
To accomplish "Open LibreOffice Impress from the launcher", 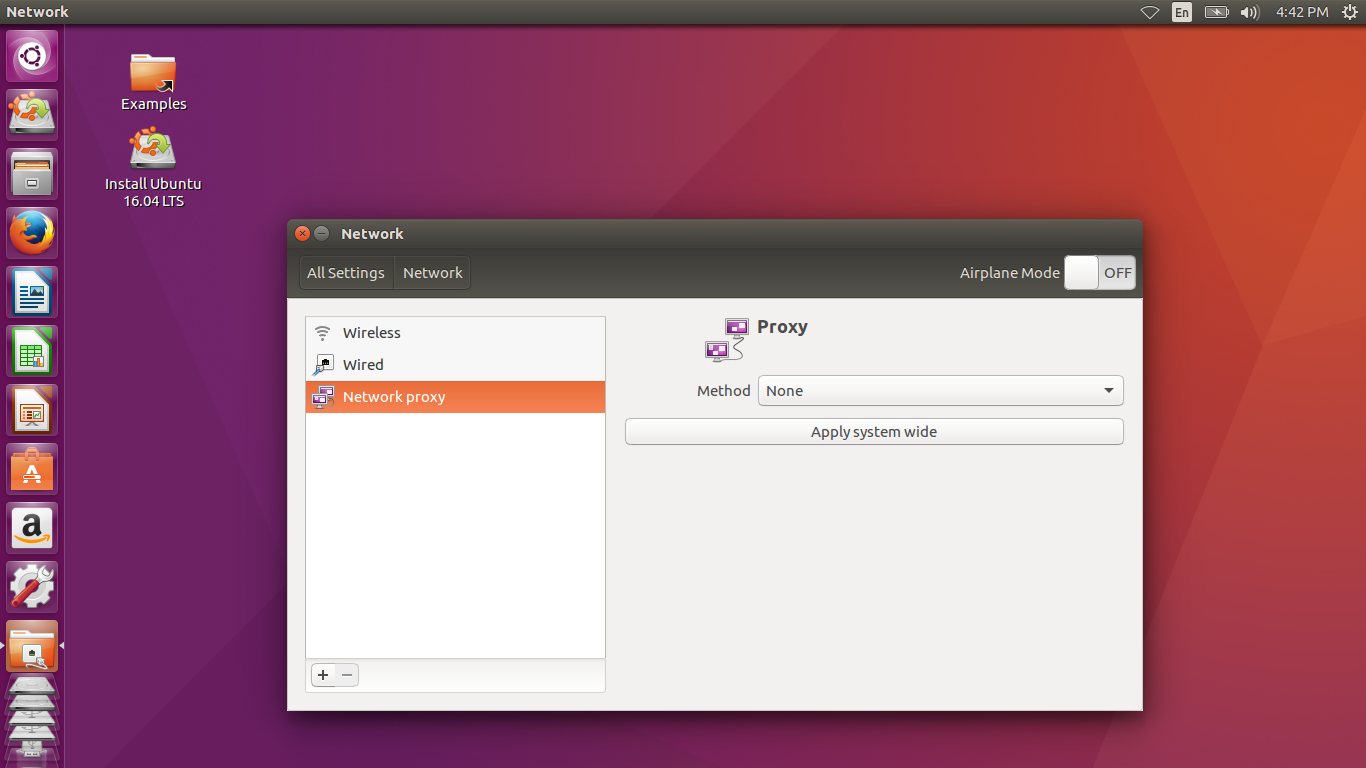I will pyautogui.click(x=33, y=410).
